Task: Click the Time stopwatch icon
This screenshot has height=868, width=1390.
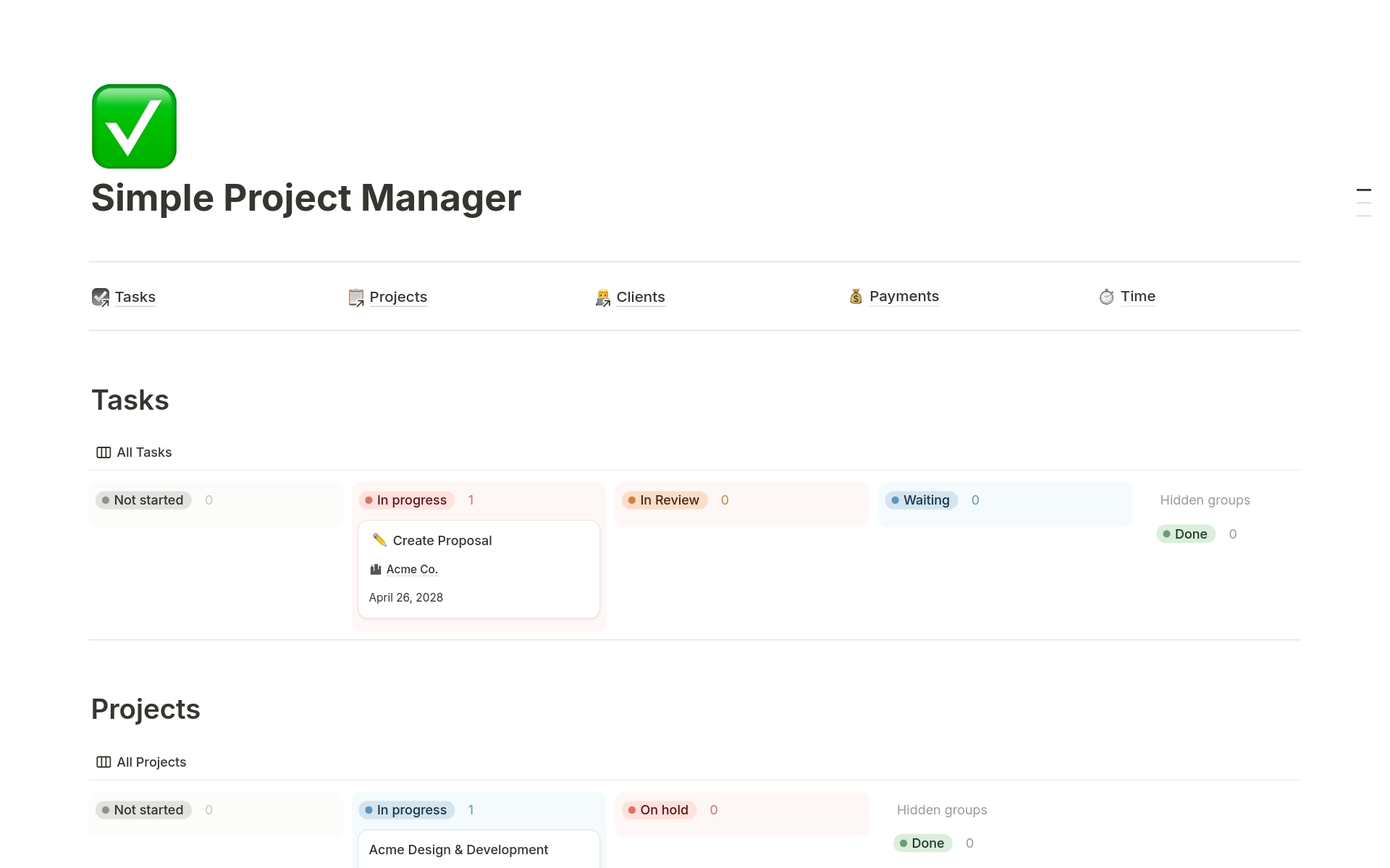Action: coord(1106,296)
